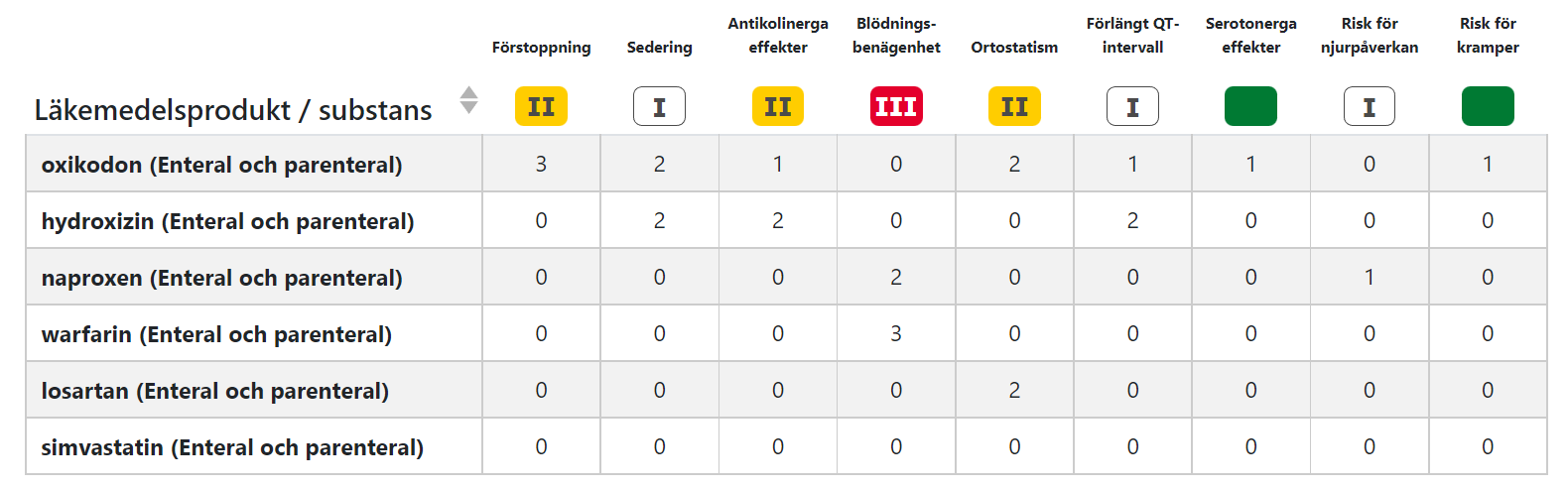Open the warfarin drug entry
Viewport: 1568px width, 489px height.
[216, 334]
